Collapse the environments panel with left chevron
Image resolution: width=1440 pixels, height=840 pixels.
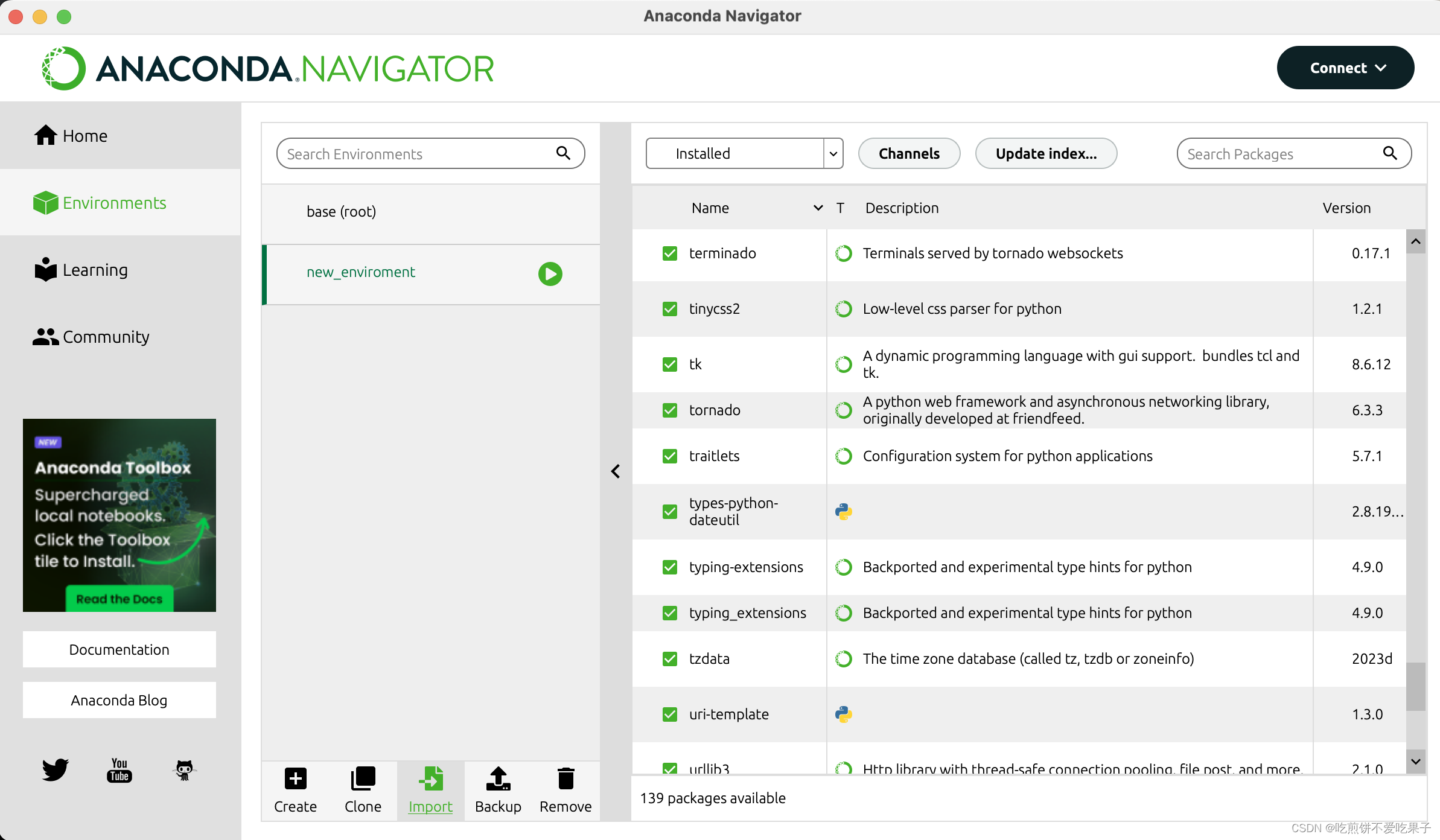(x=616, y=471)
